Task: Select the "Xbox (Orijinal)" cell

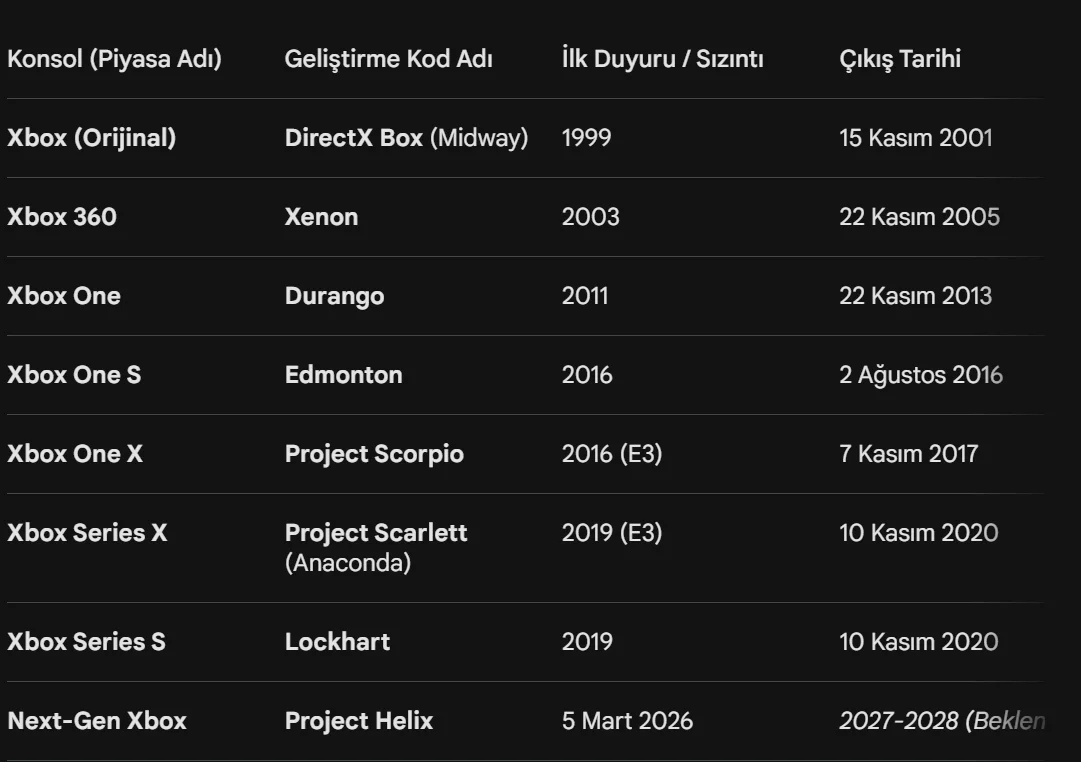Action: click(x=91, y=138)
